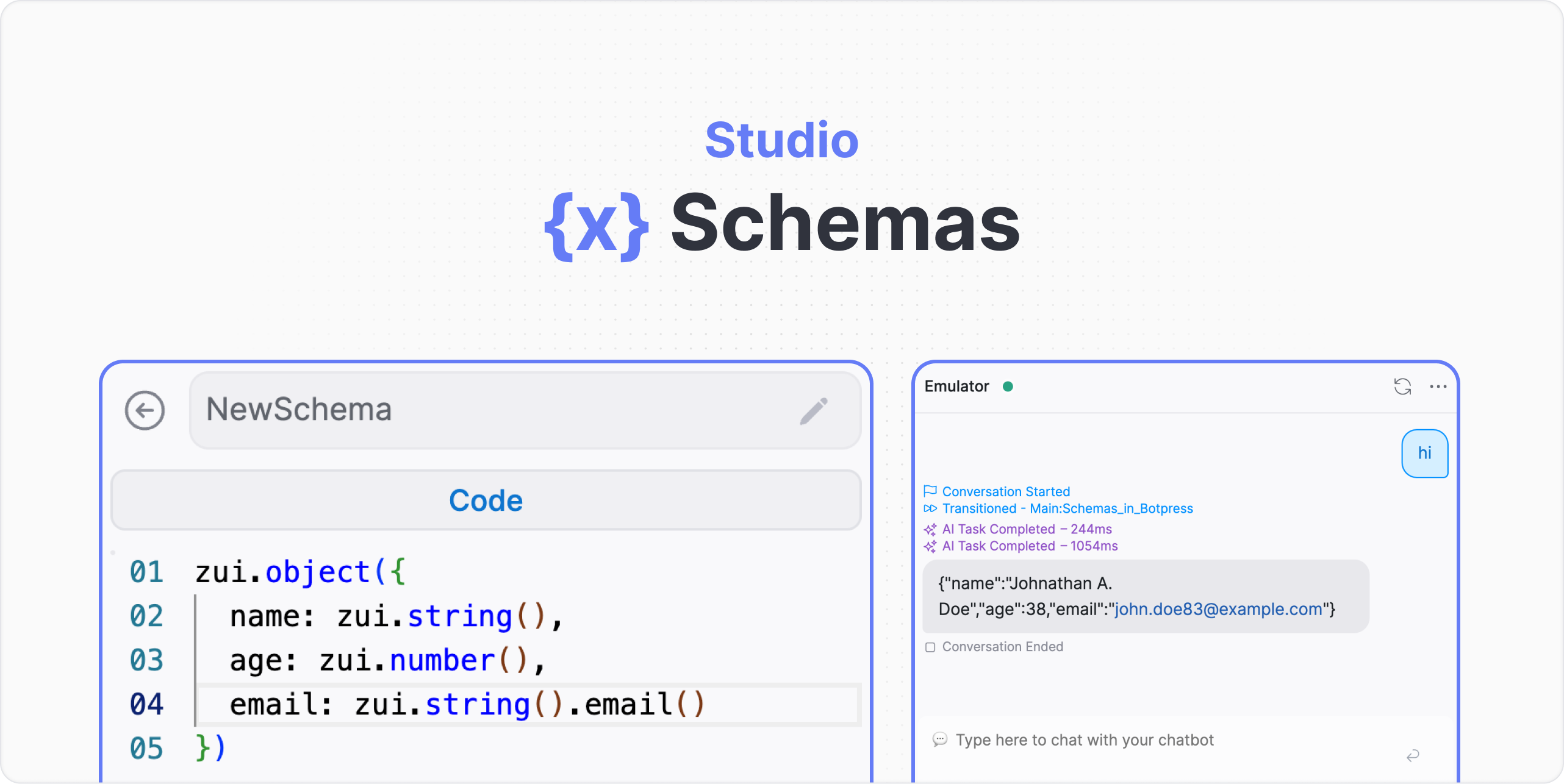Click the JSON bot response bubble
1564x784 pixels.
(1146, 596)
